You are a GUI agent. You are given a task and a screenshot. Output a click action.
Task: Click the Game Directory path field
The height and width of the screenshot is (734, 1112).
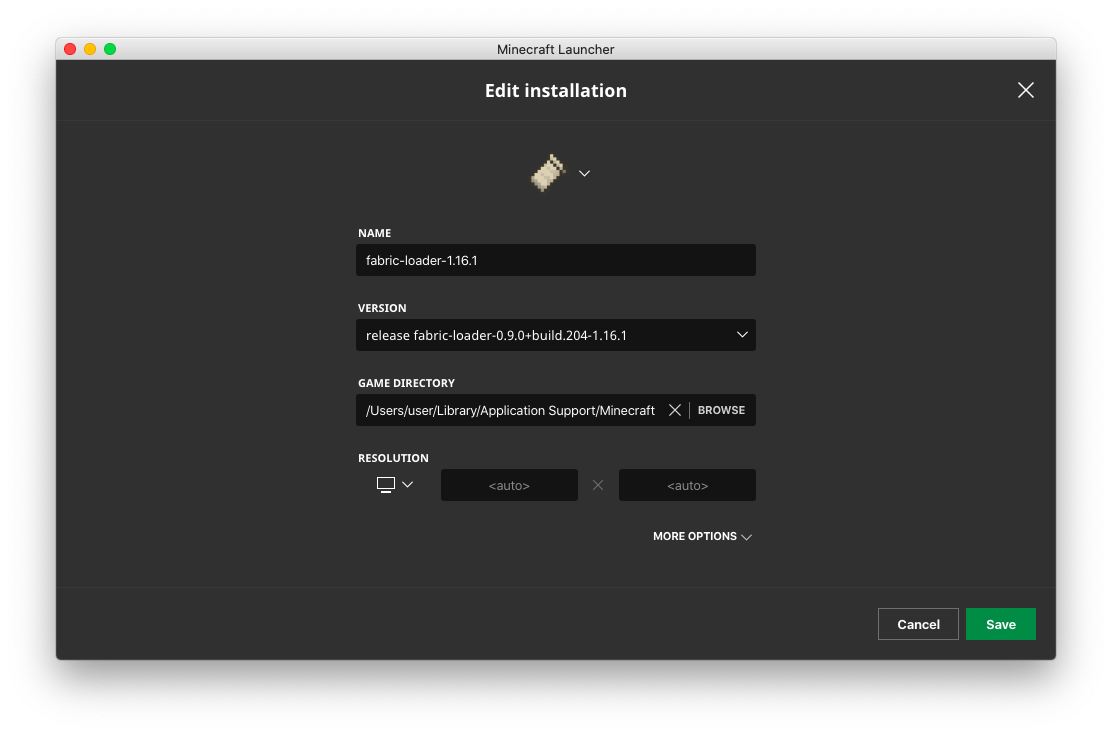coord(510,410)
